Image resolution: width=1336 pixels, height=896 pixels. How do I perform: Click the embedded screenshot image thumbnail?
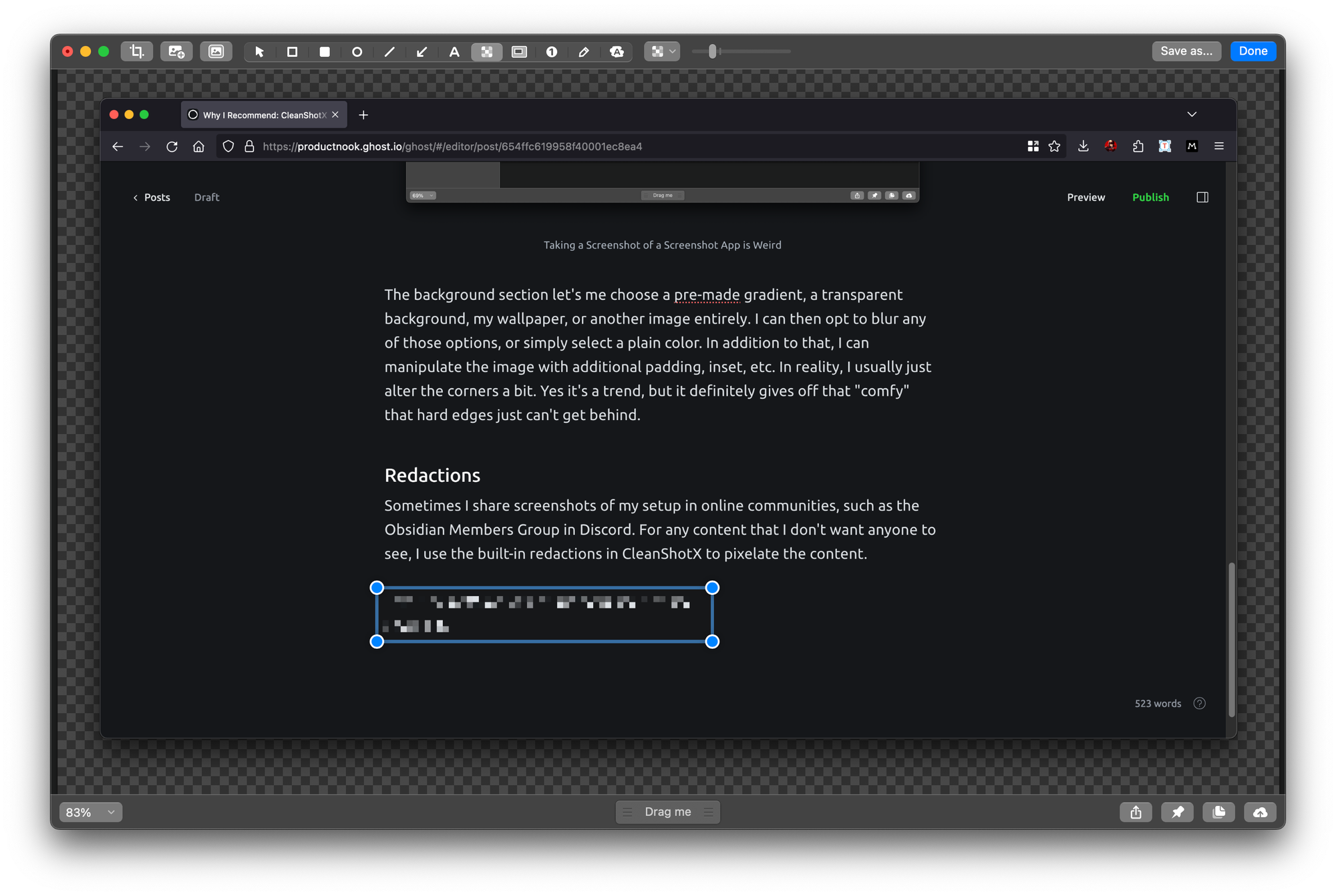[x=662, y=182]
